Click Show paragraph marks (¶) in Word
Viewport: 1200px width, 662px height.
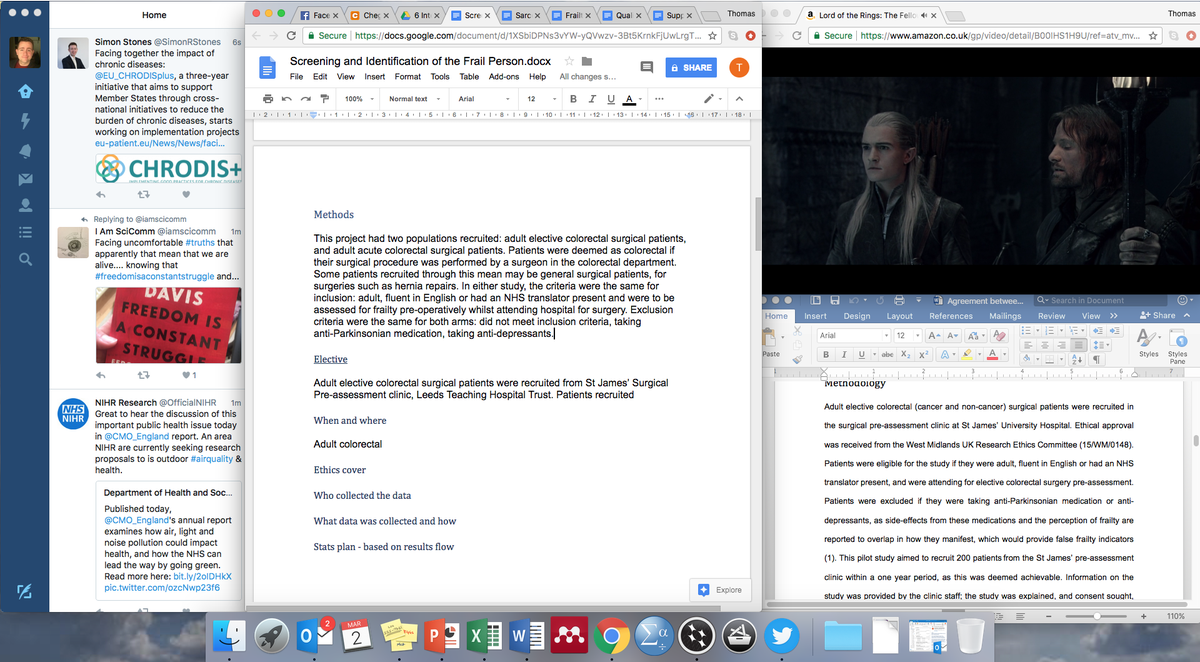1096,359
